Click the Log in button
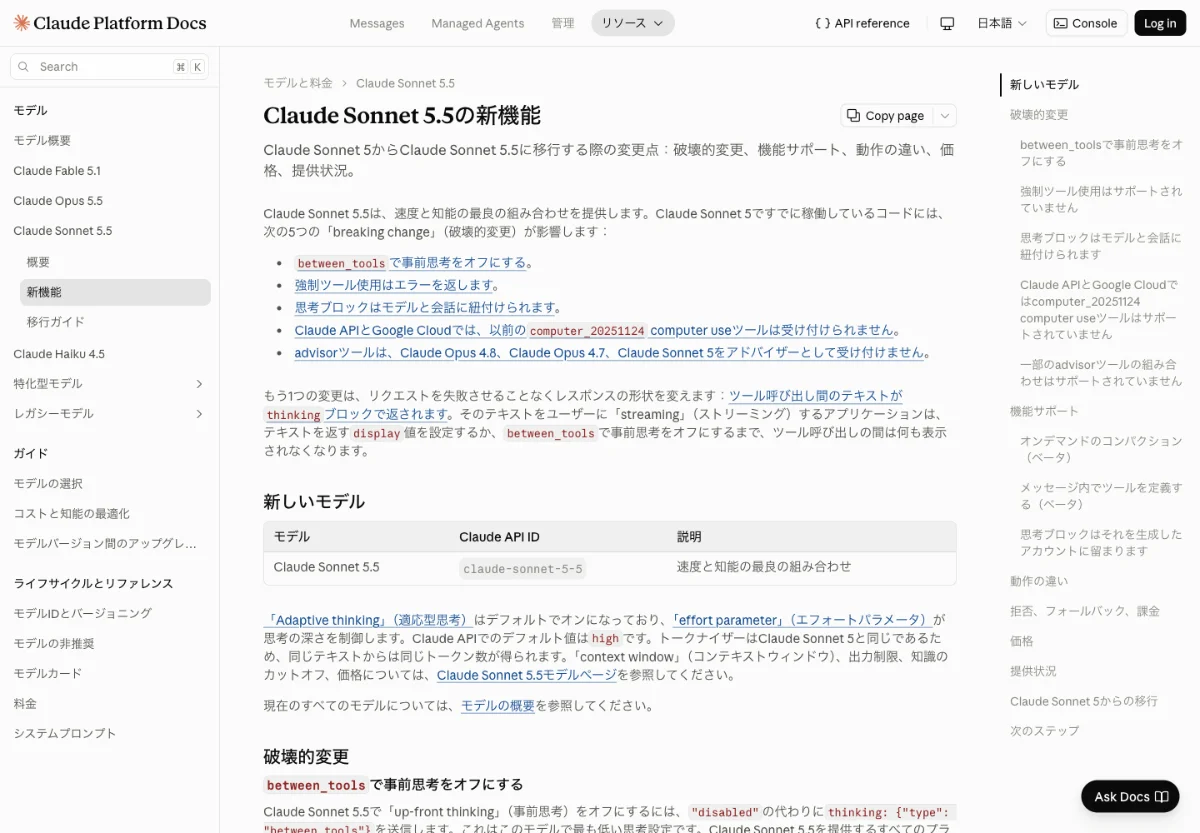Screen dimensions: 1200x833 [1160, 23]
